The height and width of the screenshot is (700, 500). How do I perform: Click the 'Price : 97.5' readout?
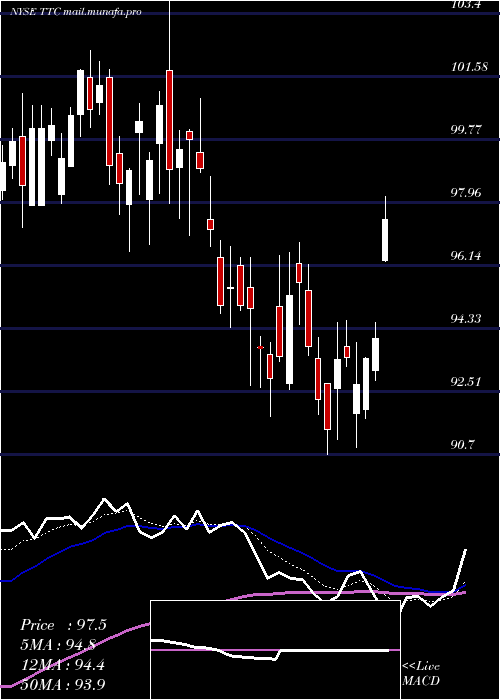(x=63, y=625)
